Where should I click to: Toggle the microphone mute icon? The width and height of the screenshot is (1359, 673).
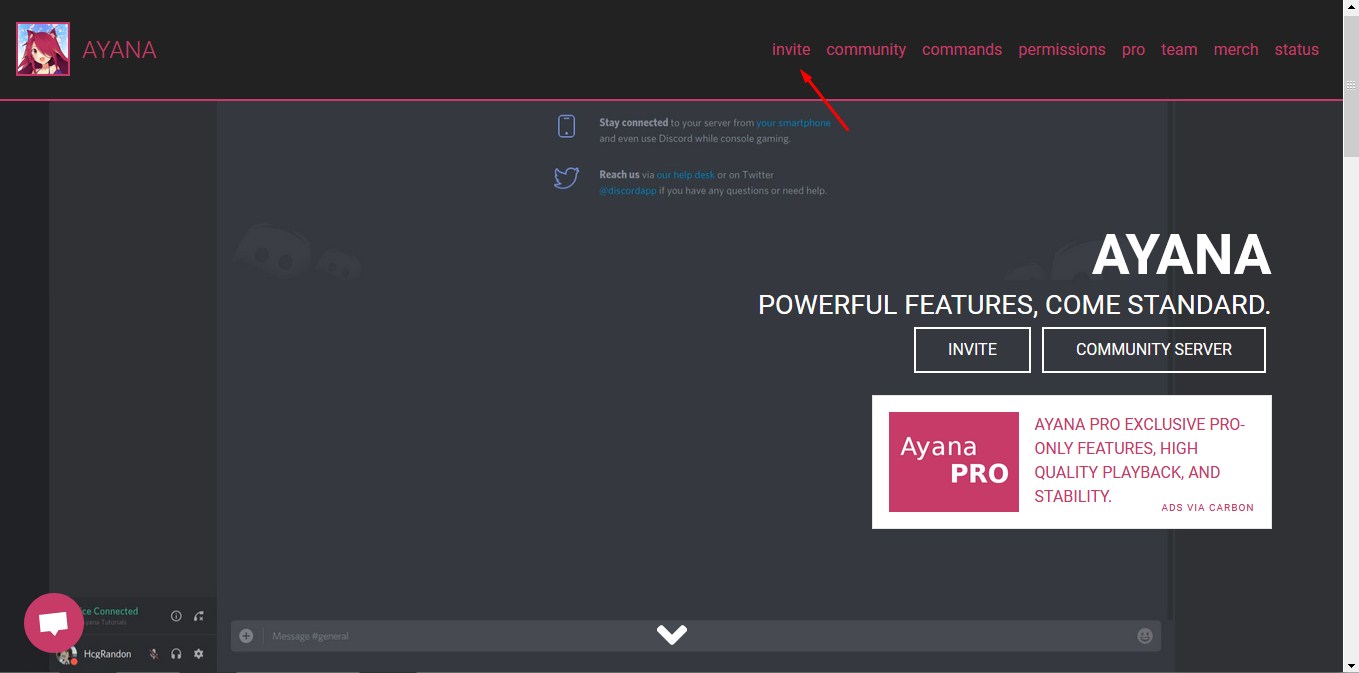154,654
